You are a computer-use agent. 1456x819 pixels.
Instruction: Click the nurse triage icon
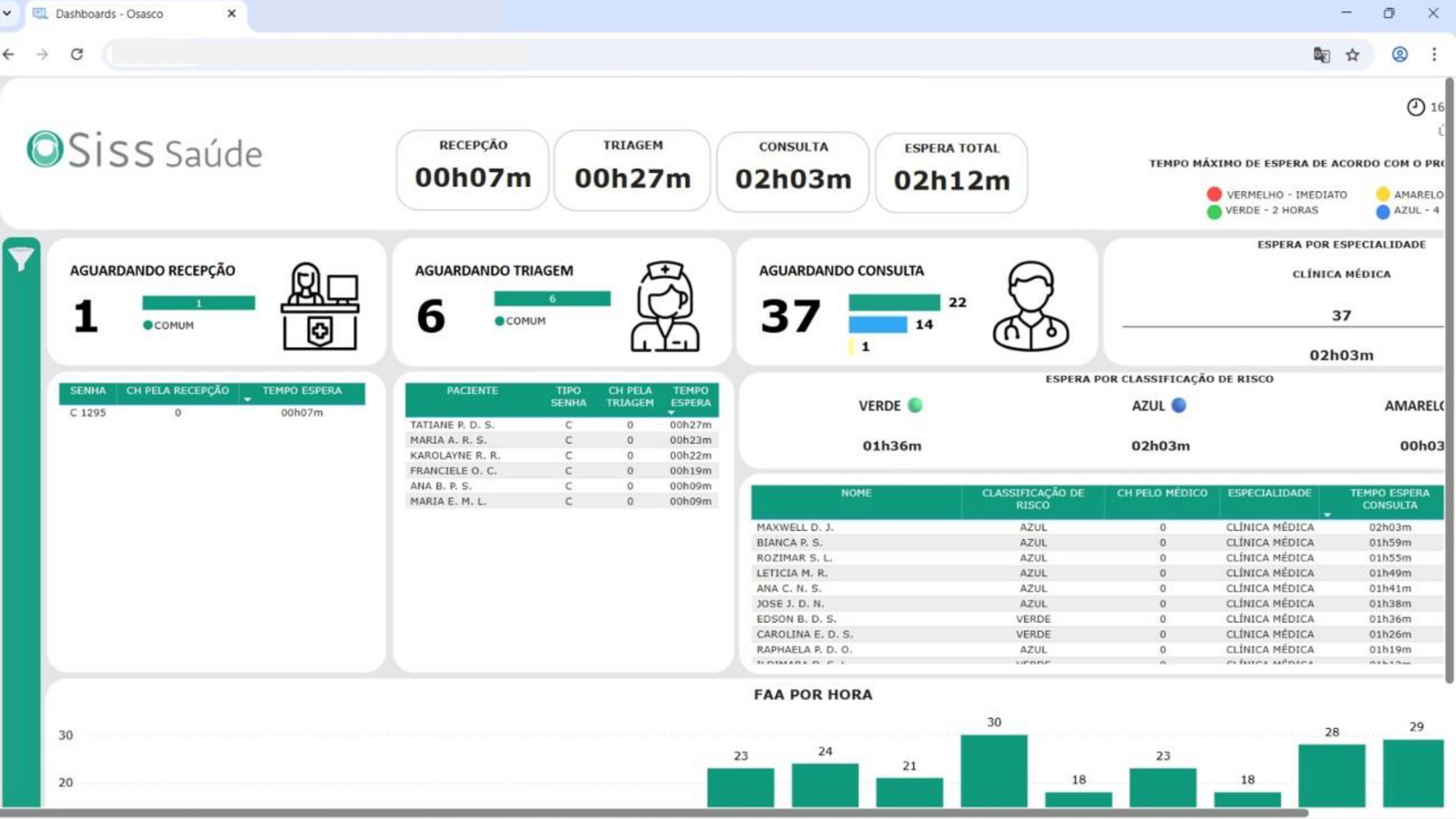click(665, 306)
